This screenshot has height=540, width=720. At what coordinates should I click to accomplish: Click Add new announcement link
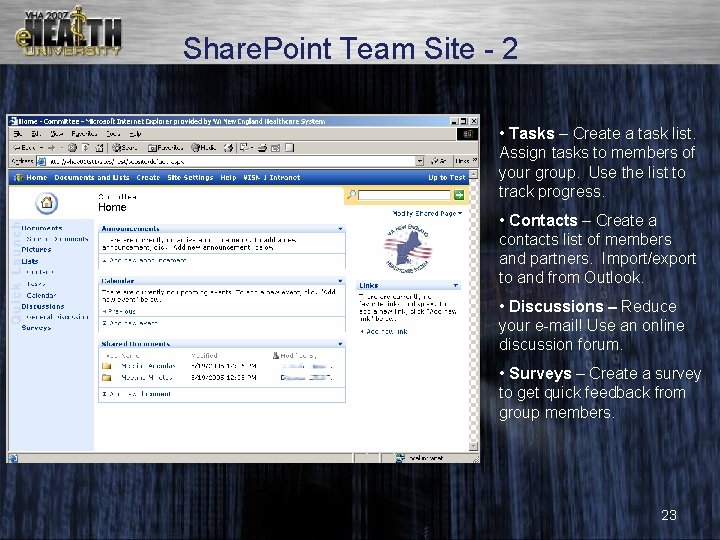145,260
